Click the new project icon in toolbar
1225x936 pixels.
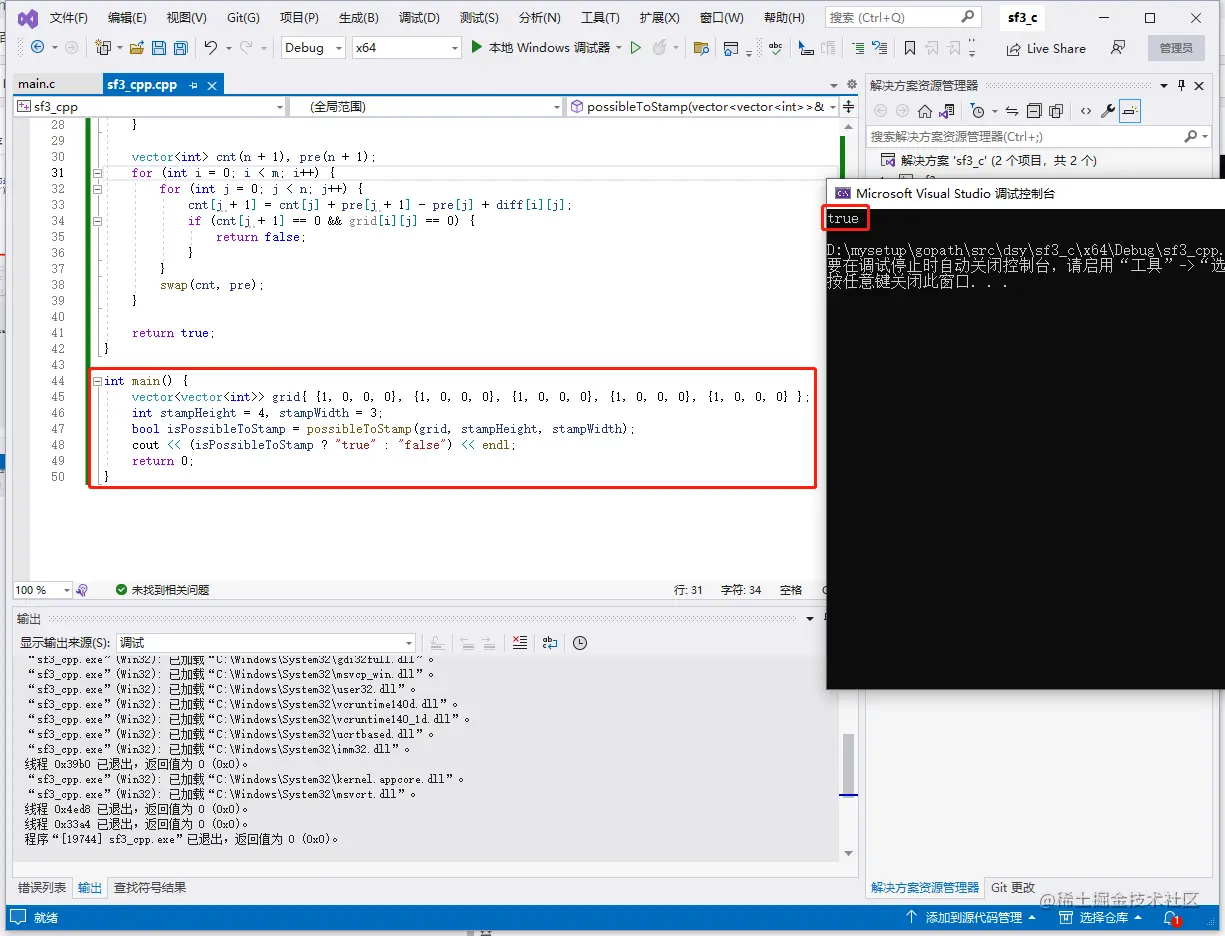pos(102,47)
